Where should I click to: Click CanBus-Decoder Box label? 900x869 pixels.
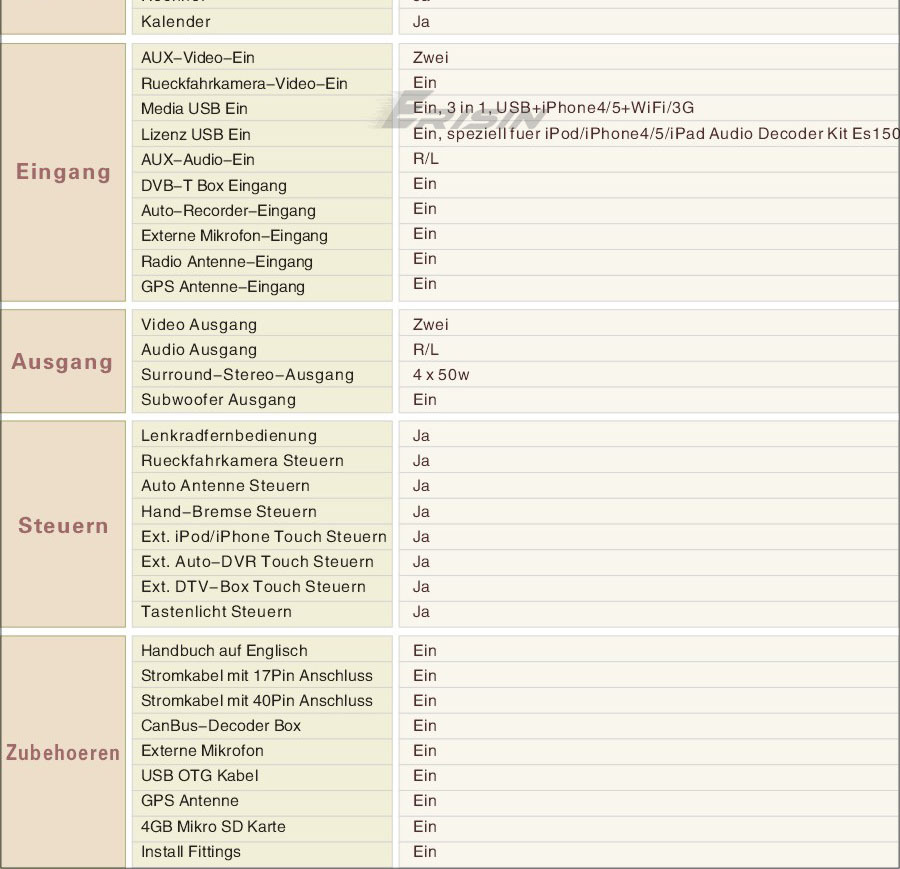[x=220, y=726]
